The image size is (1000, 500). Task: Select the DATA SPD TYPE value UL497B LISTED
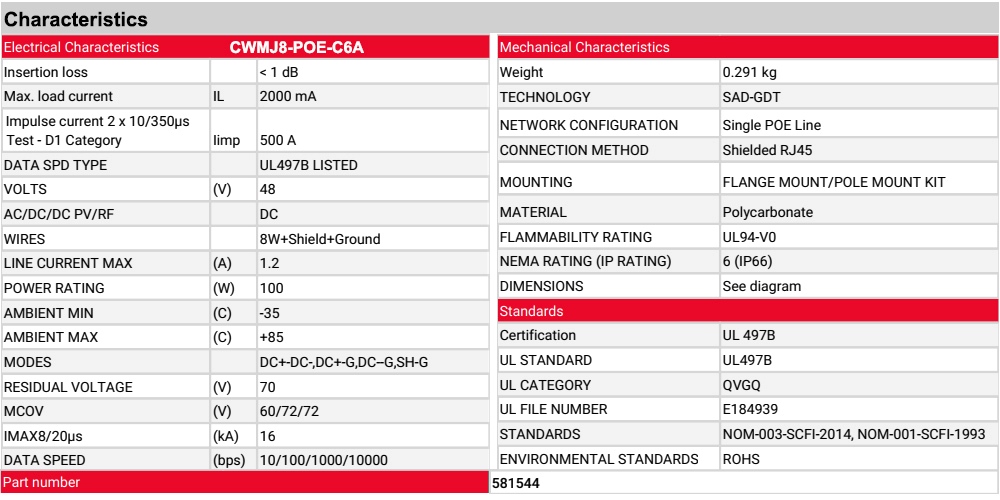pyautogui.click(x=309, y=166)
